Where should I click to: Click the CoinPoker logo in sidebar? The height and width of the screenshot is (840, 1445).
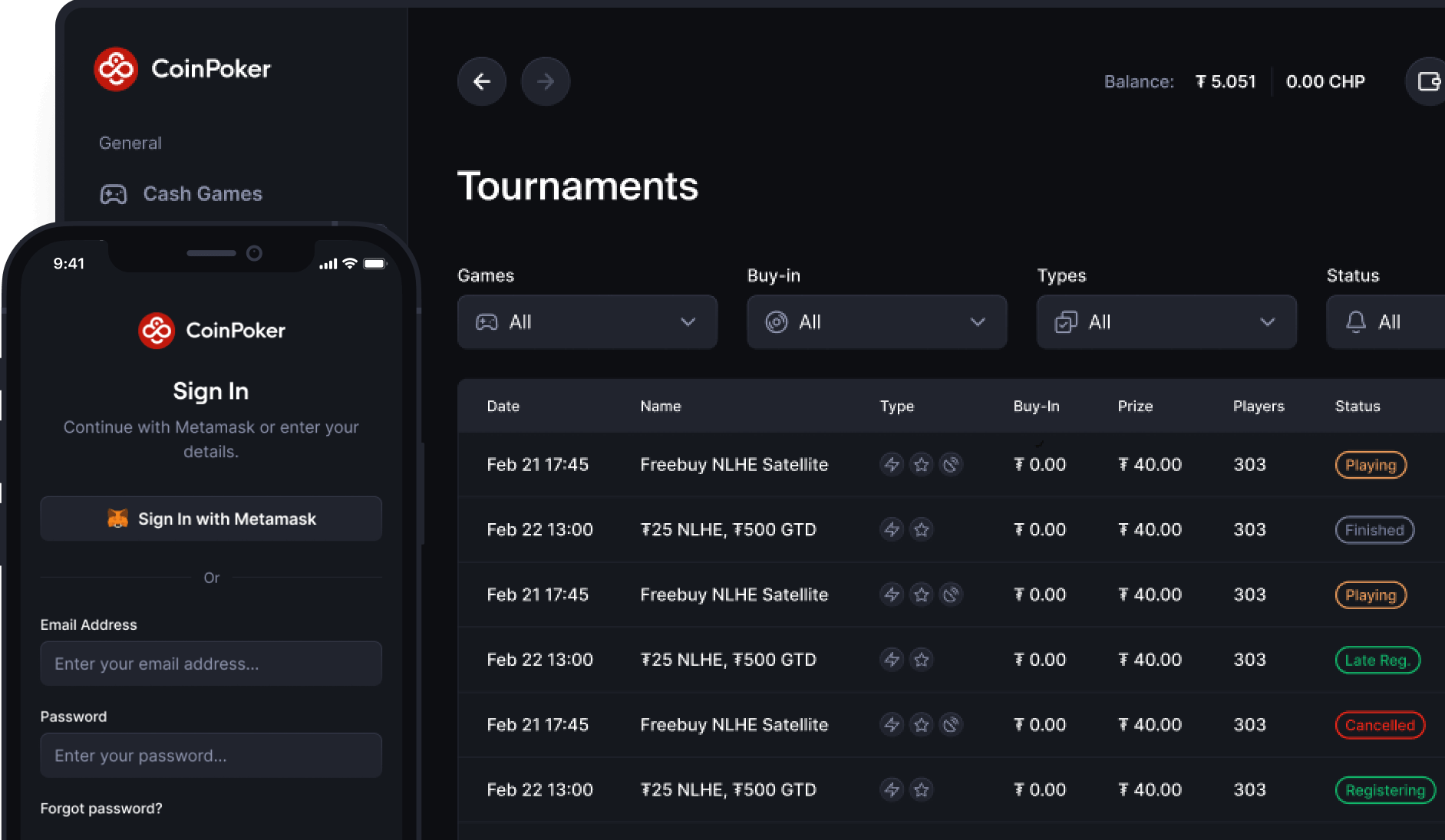(x=116, y=69)
